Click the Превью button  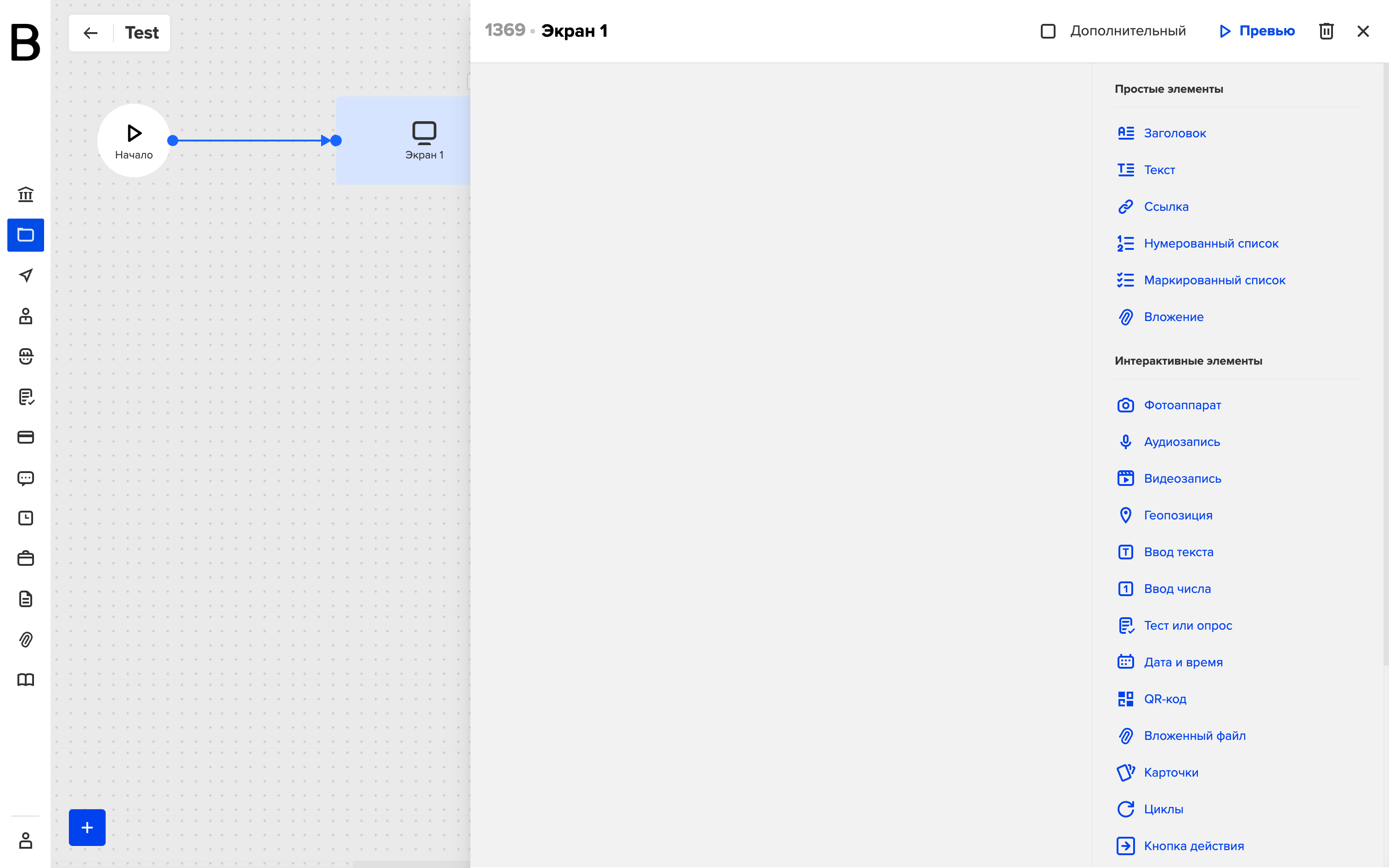point(1257,31)
